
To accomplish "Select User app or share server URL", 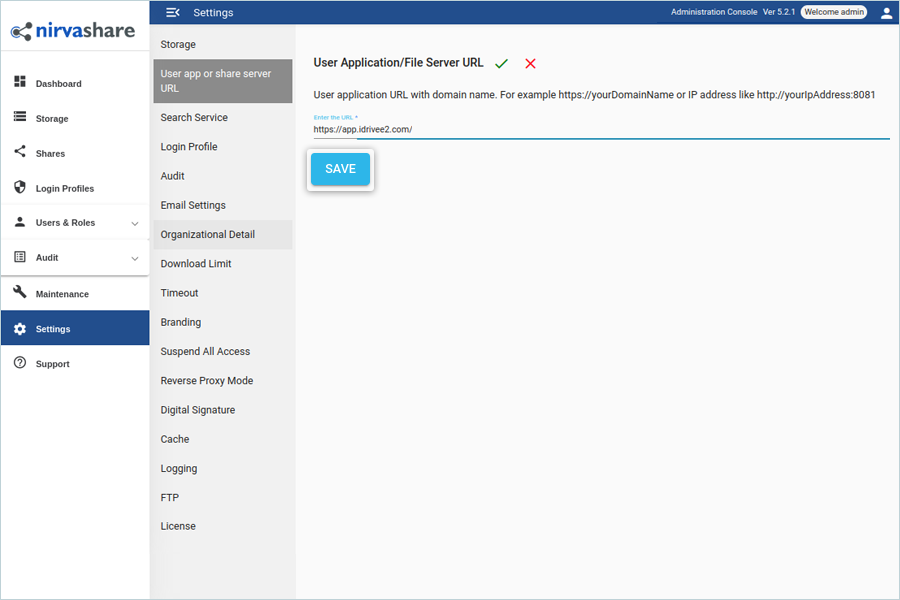I will [x=223, y=81].
